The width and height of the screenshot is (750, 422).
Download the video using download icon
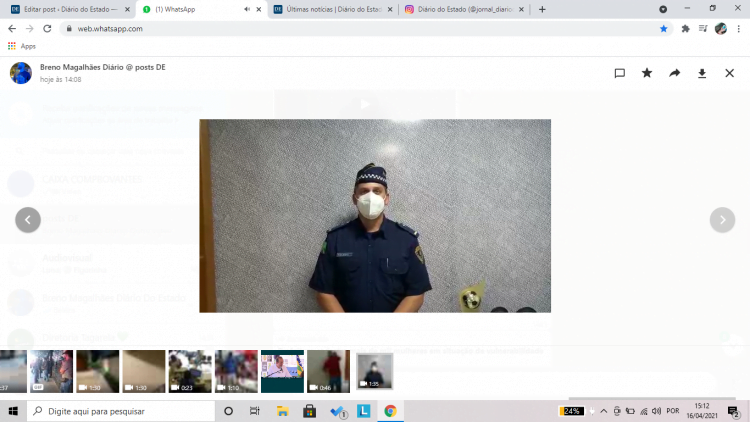tap(702, 73)
